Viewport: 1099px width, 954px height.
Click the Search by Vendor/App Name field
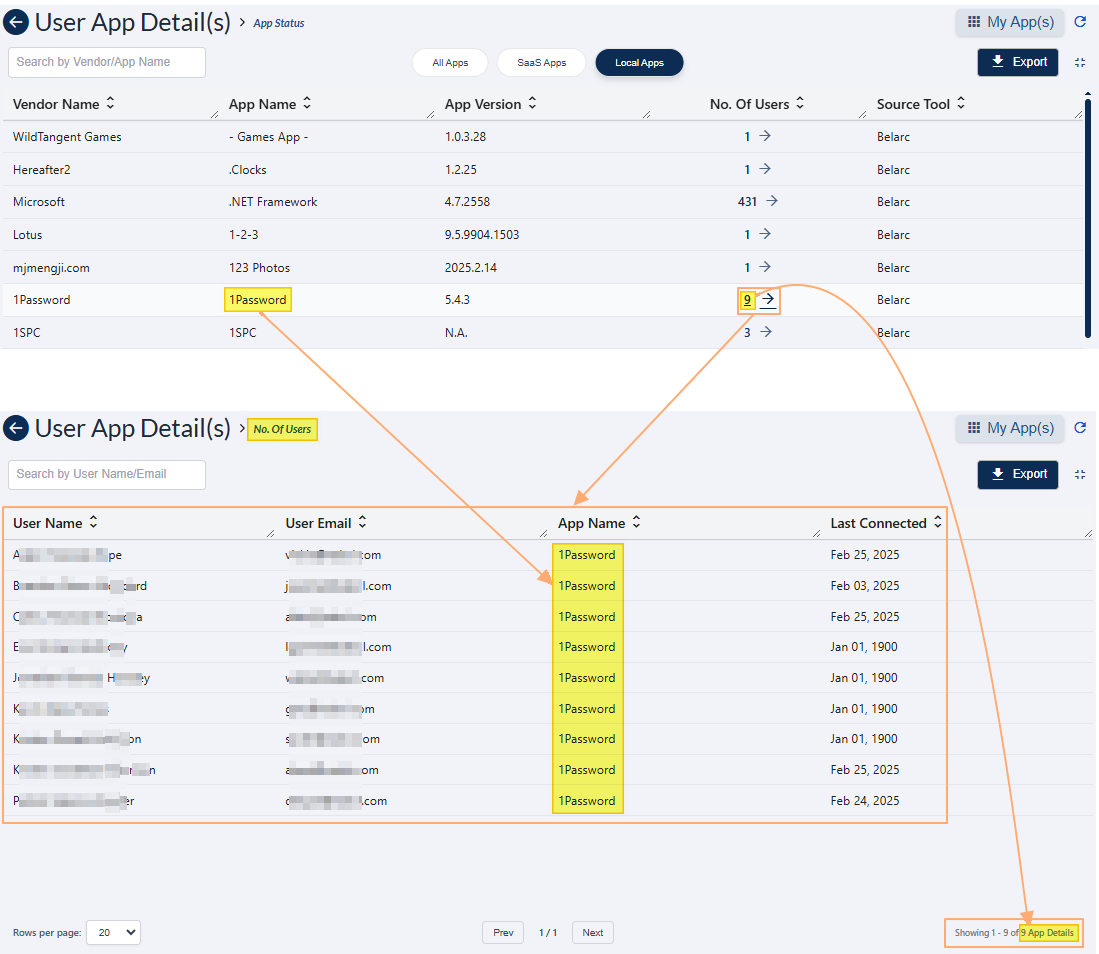[107, 62]
